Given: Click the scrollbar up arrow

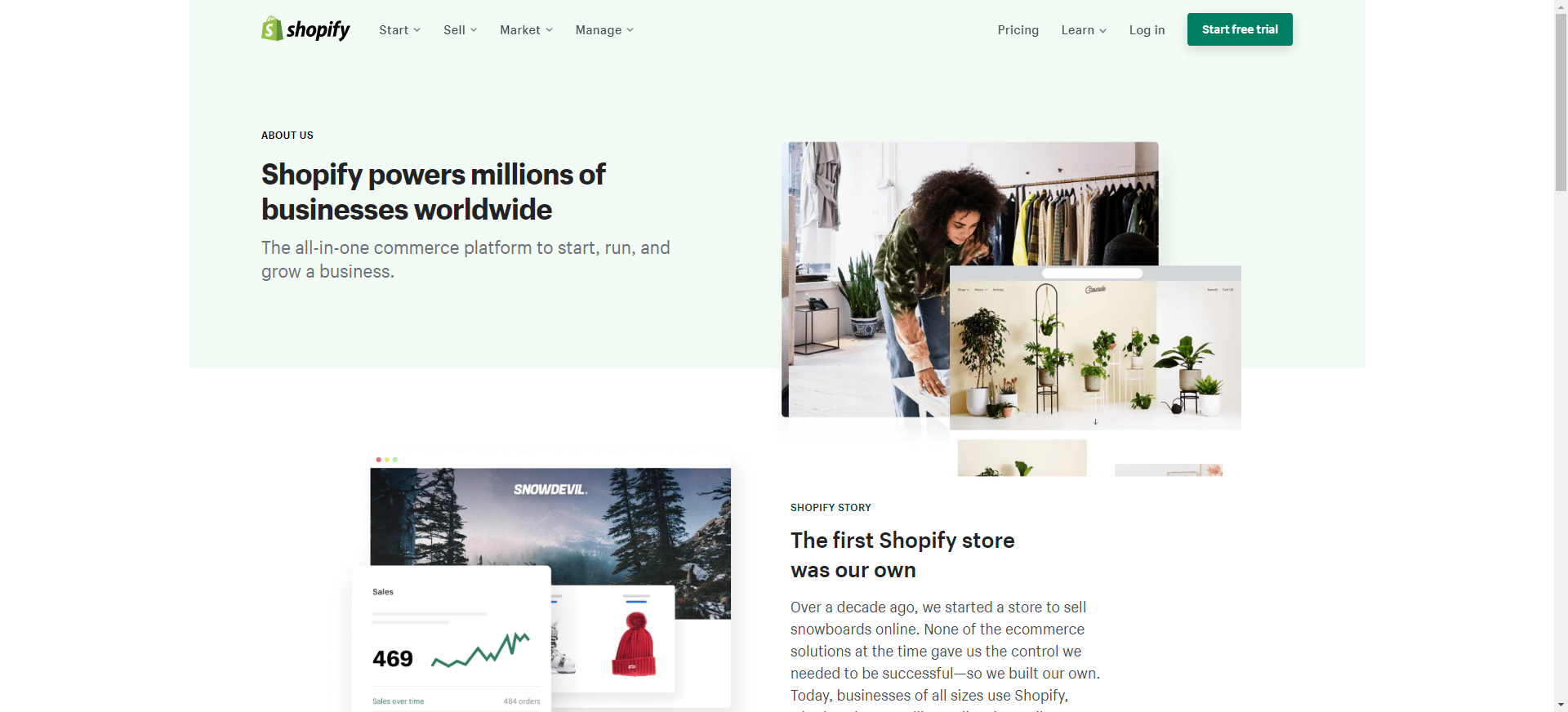Looking at the screenshot, I should click(1561, 7).
